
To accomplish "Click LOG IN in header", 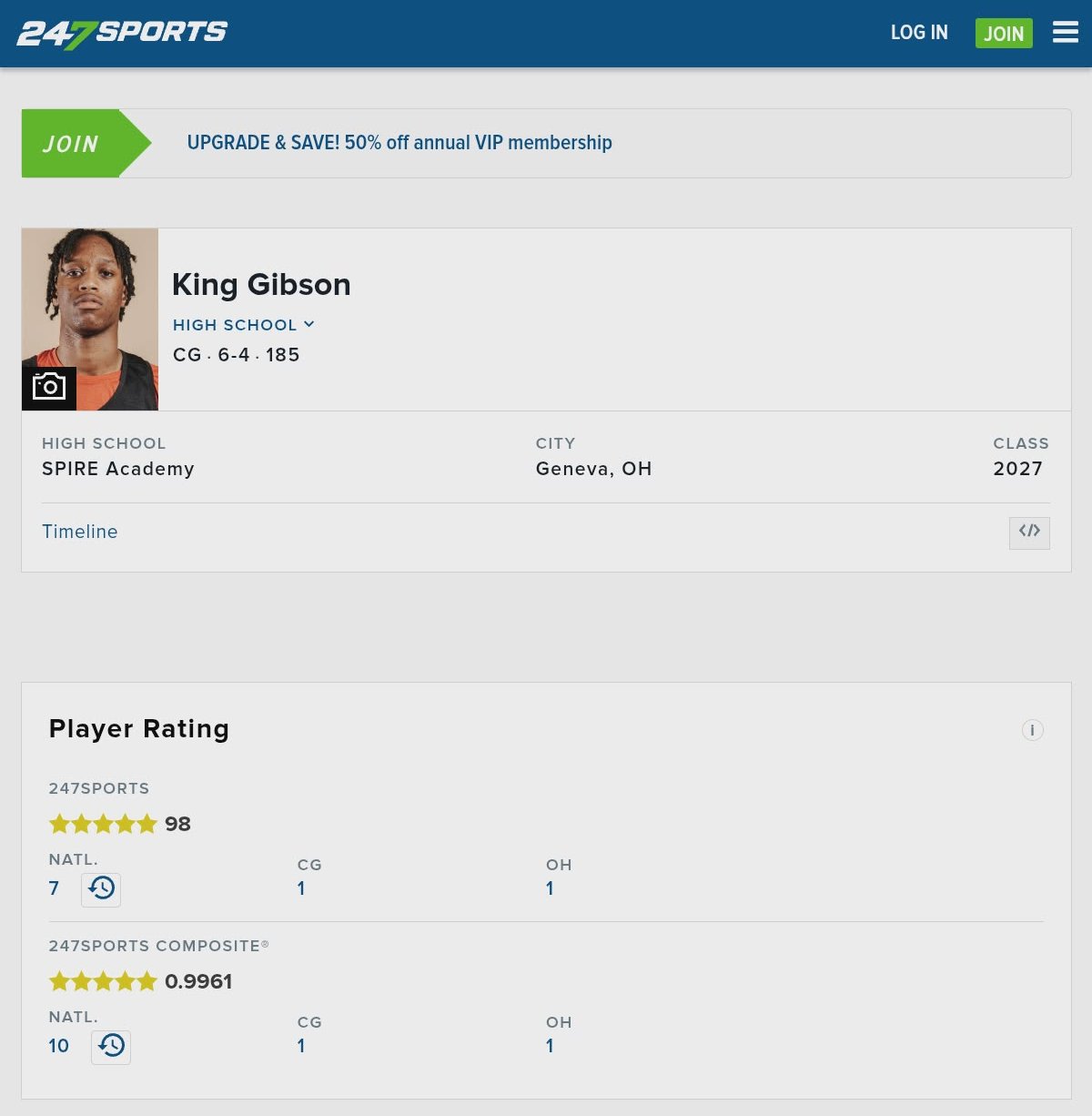I will coord(919,33).
